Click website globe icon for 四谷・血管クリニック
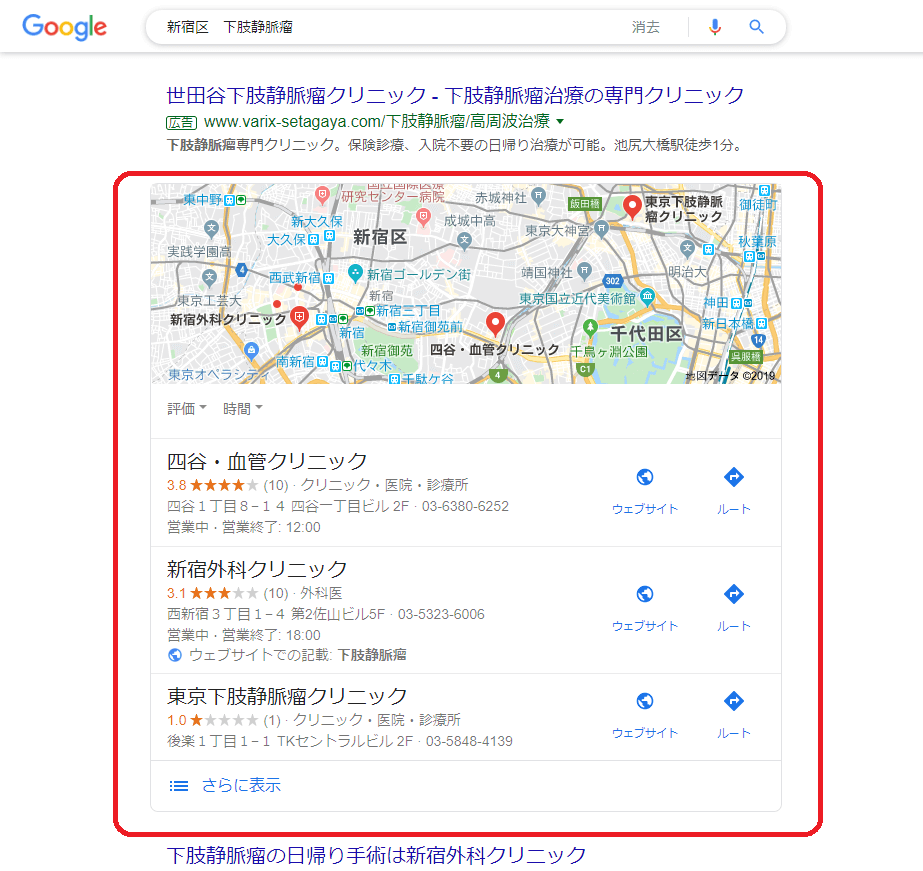Image resolution: width=923 pixels, height=871 pixels. click(645, 477)
